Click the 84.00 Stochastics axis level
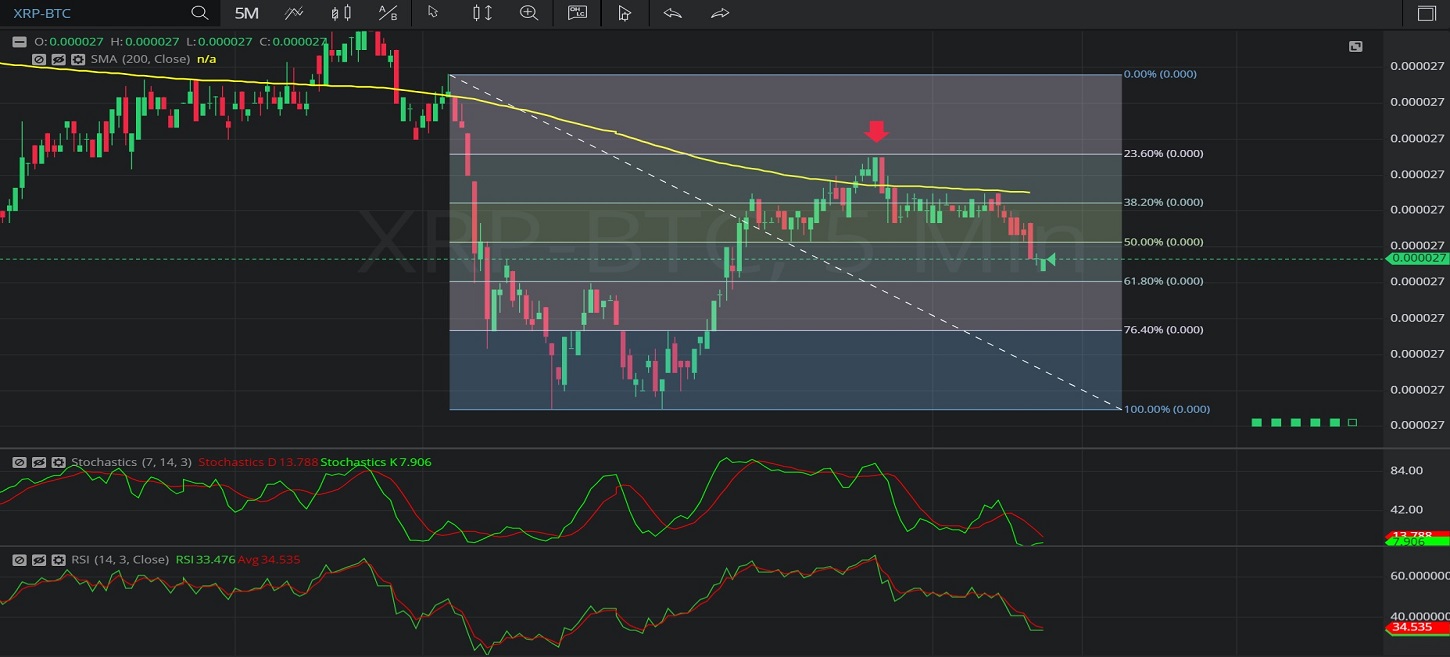The height and width of the screenshot is (657, 1450). (1406, 471)
